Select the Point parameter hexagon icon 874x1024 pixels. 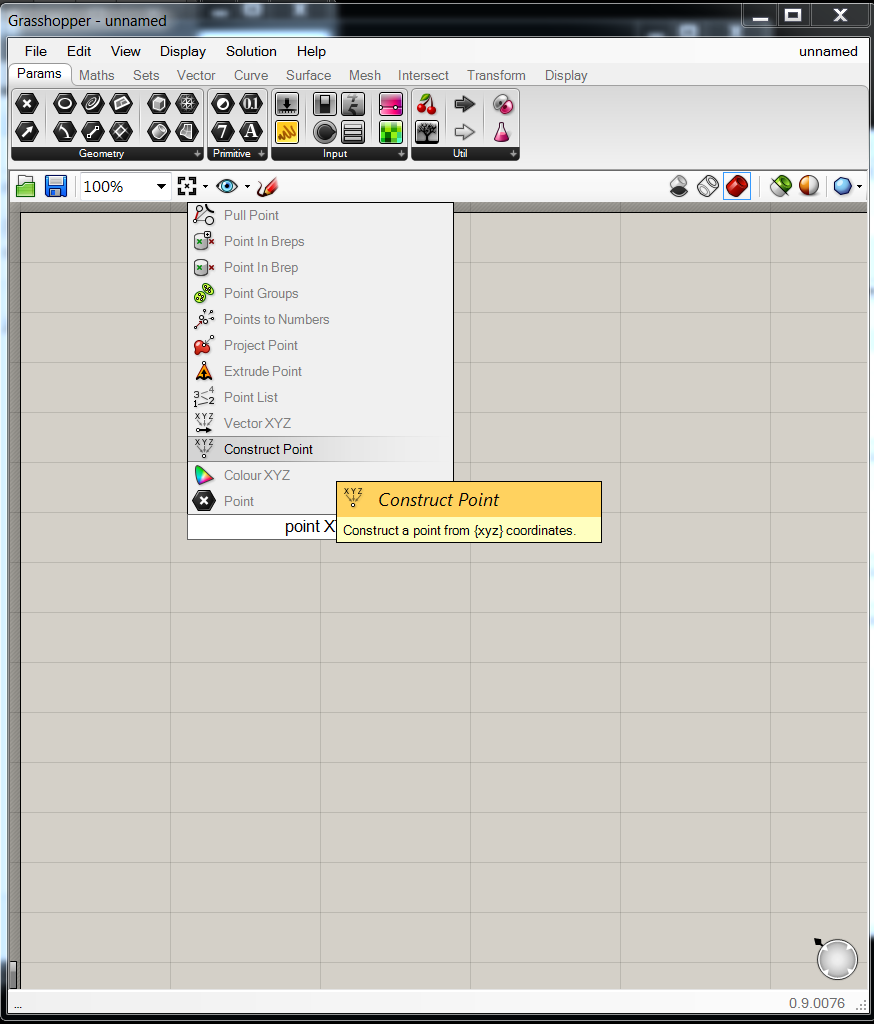coord(27,104)
